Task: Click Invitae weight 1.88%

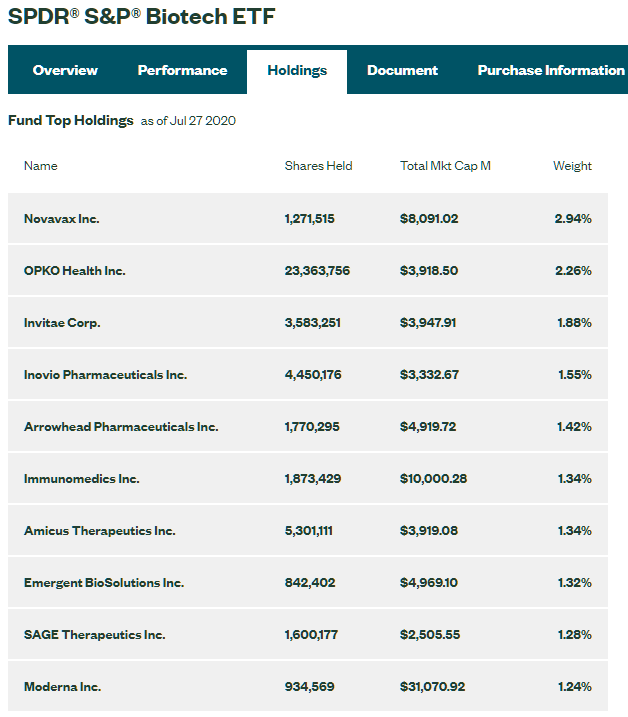Action: [574, 323]
